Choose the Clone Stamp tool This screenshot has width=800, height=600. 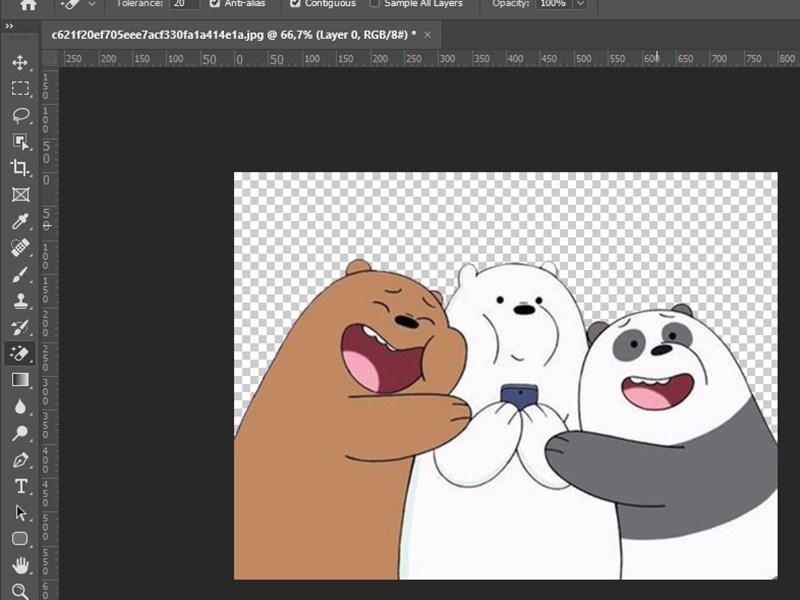(20, 301)
